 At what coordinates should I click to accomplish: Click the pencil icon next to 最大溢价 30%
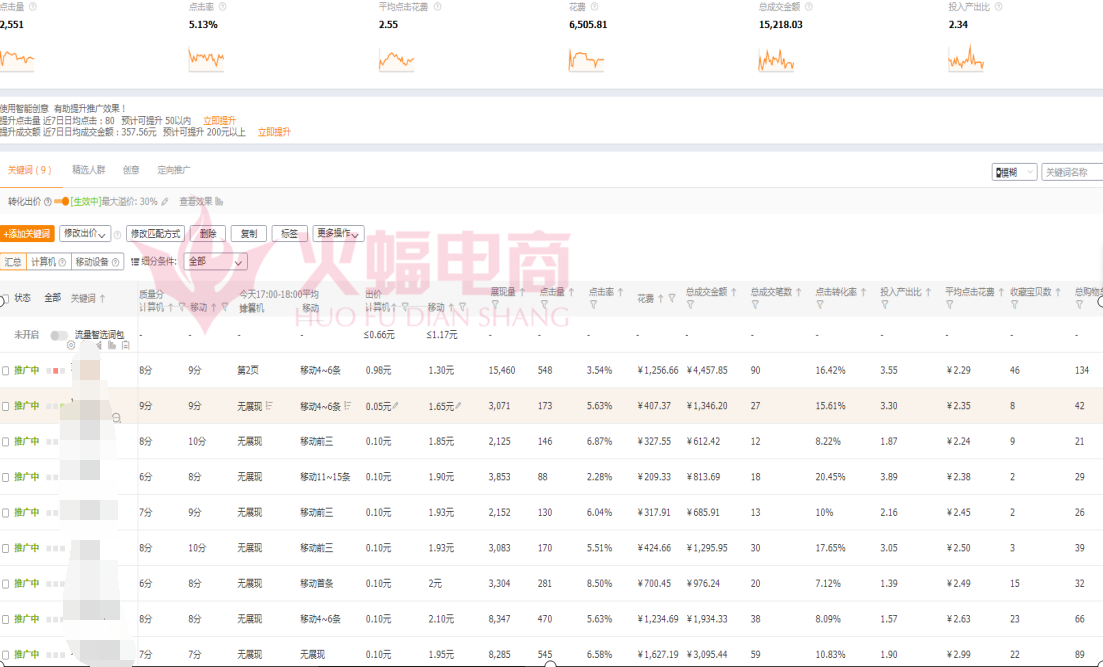tap(165, 201)
